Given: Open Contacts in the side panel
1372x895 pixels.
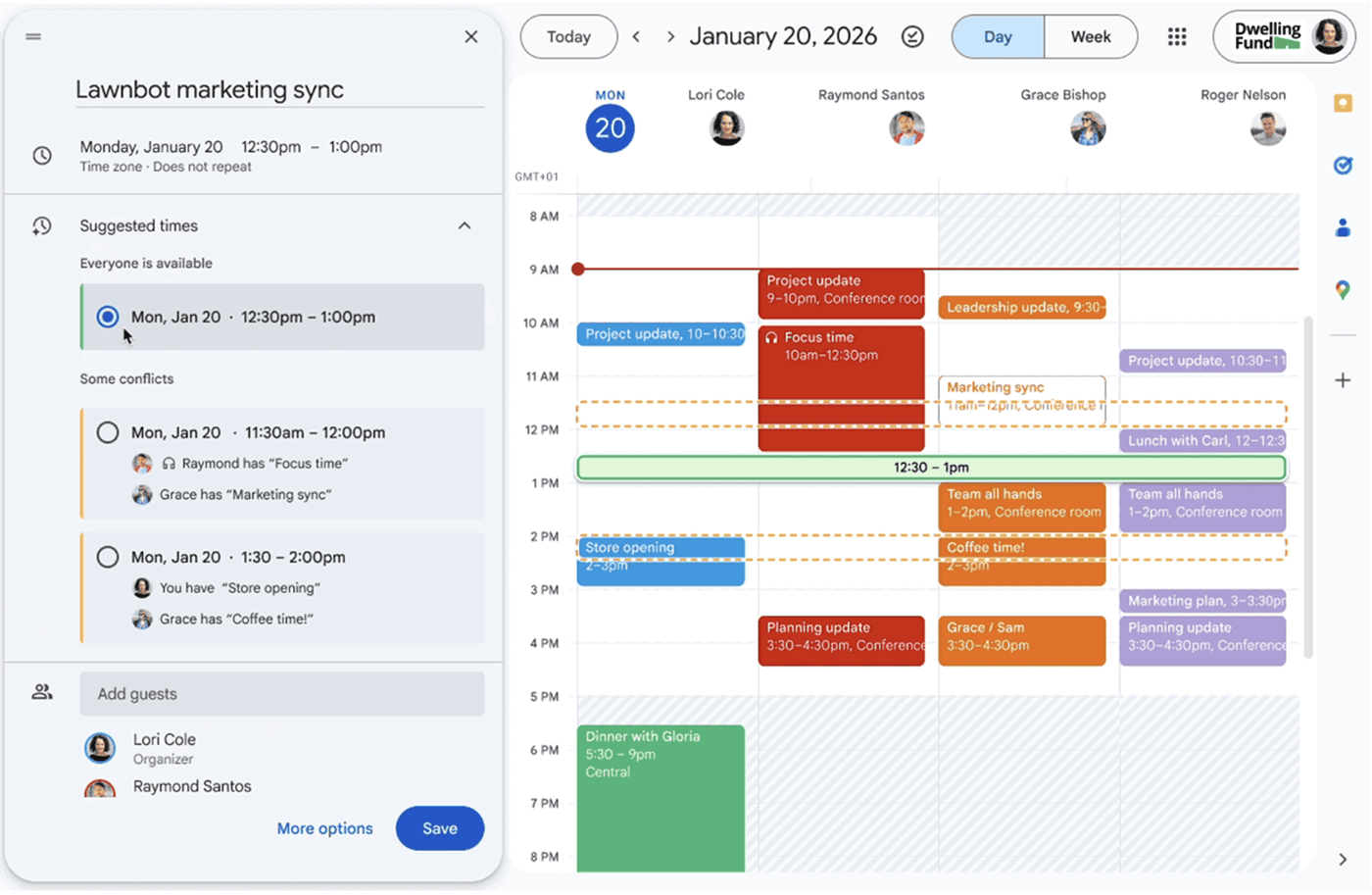Looking at the screenshot, I should click(x=1343, y=228).
